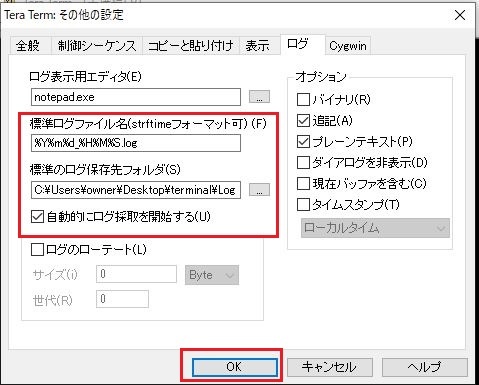
Task: Browse for log viewer editor executable
Action: pyautogui.click(x=259, y=97)
